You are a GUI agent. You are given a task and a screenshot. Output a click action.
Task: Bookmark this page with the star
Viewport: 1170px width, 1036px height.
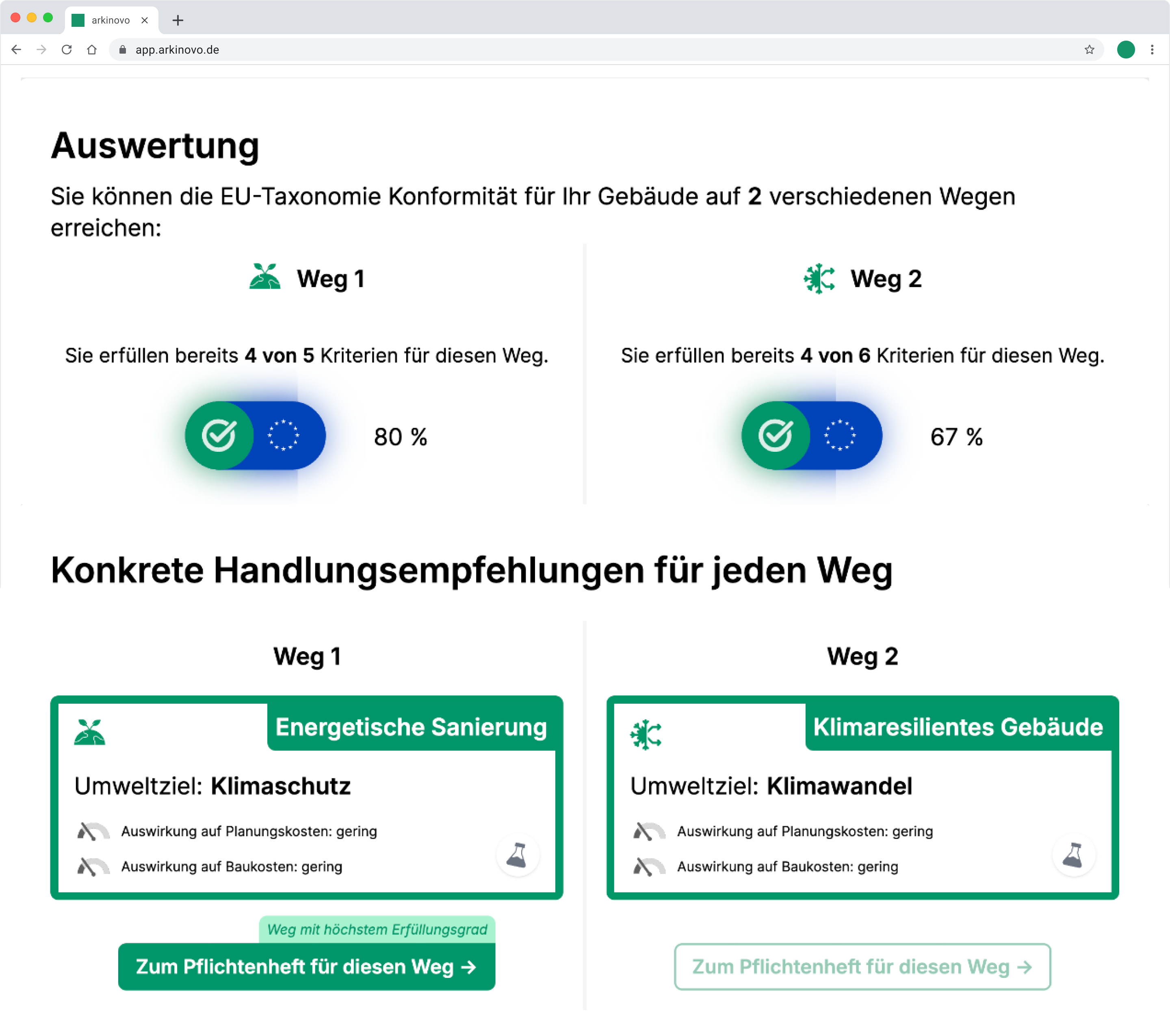coord(1089,50)
